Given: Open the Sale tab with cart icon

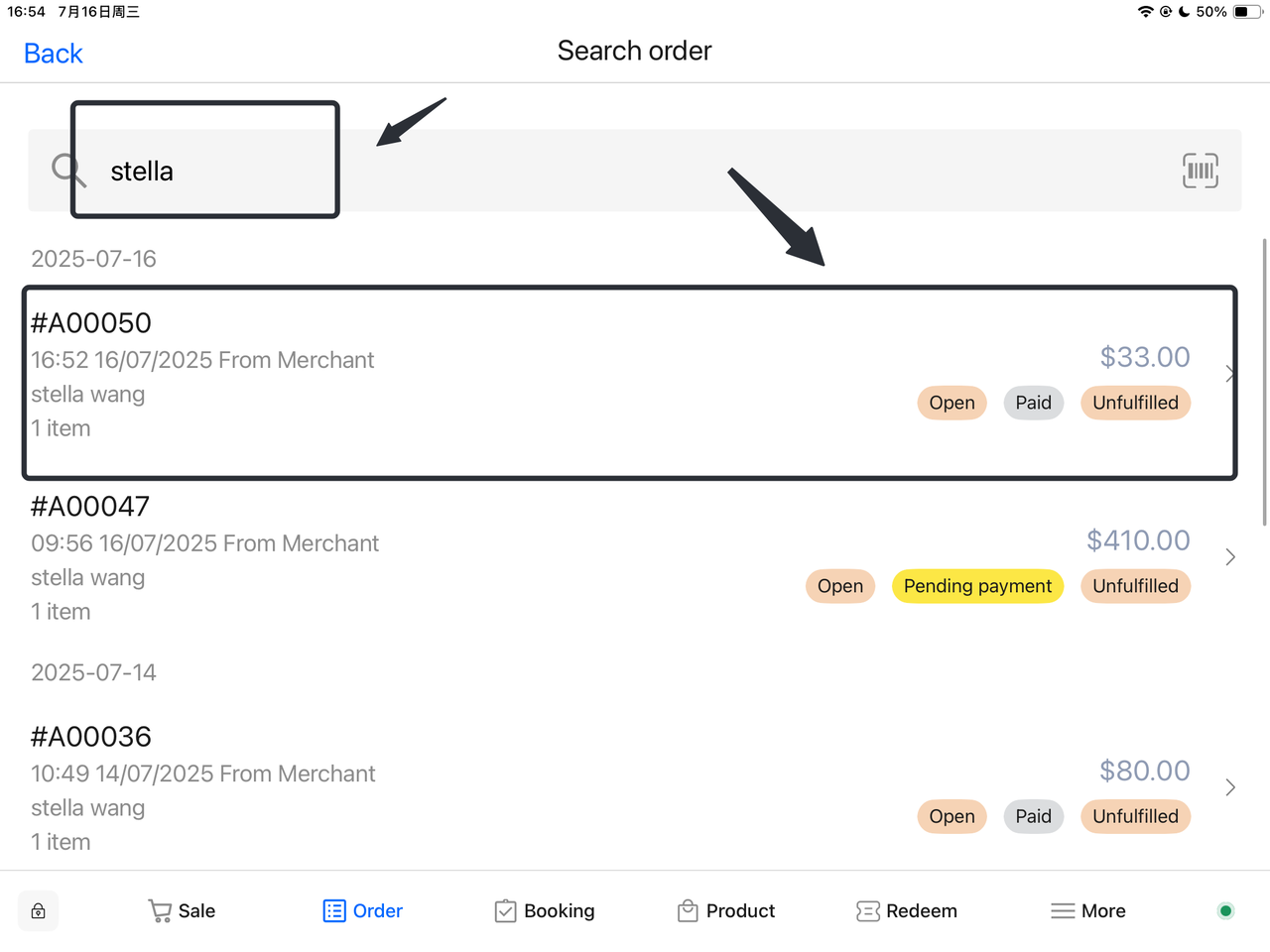Looking at the screenshot, I should (x=182, y=911).
